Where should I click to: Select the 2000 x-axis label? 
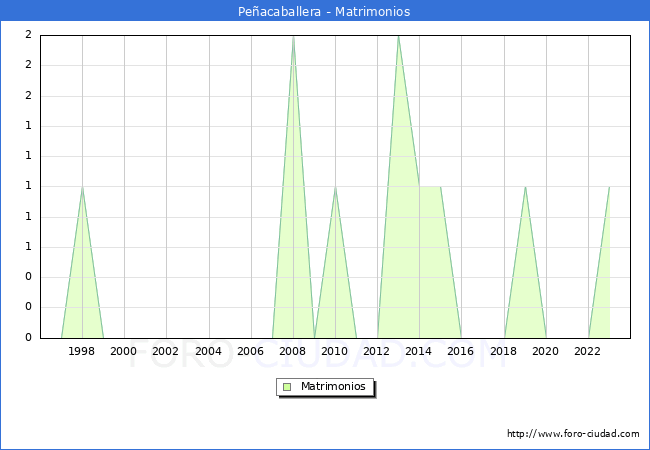124,351
